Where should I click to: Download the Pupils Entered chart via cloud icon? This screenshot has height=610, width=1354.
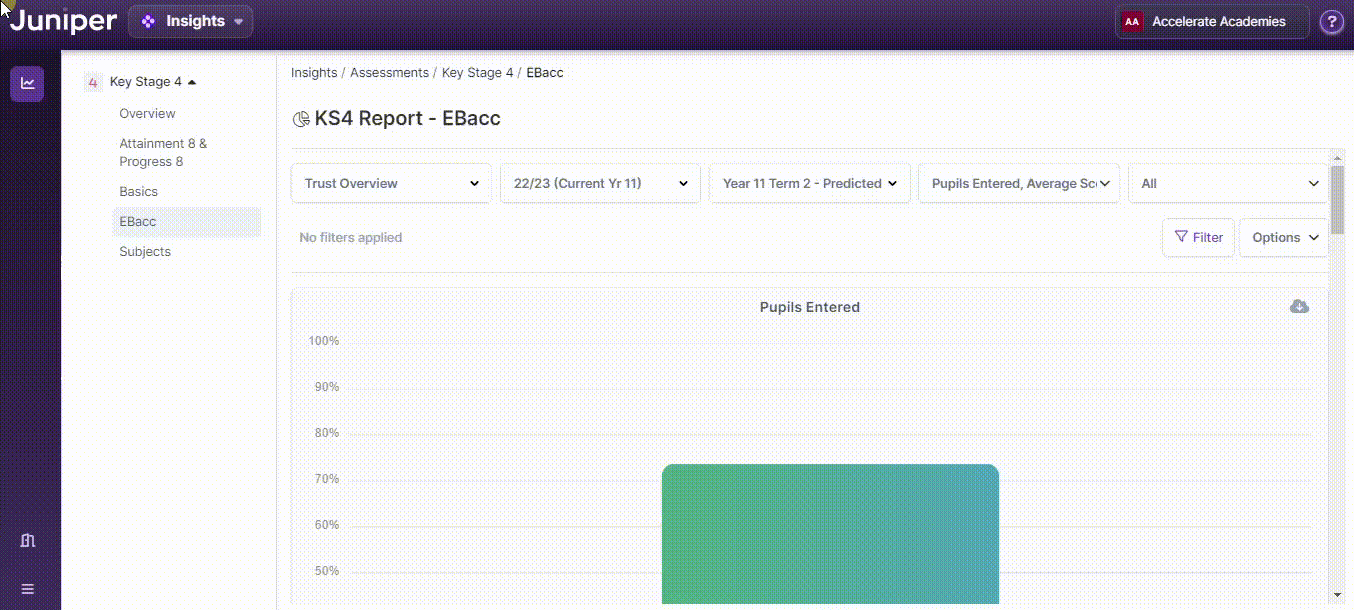point(1299,307)
